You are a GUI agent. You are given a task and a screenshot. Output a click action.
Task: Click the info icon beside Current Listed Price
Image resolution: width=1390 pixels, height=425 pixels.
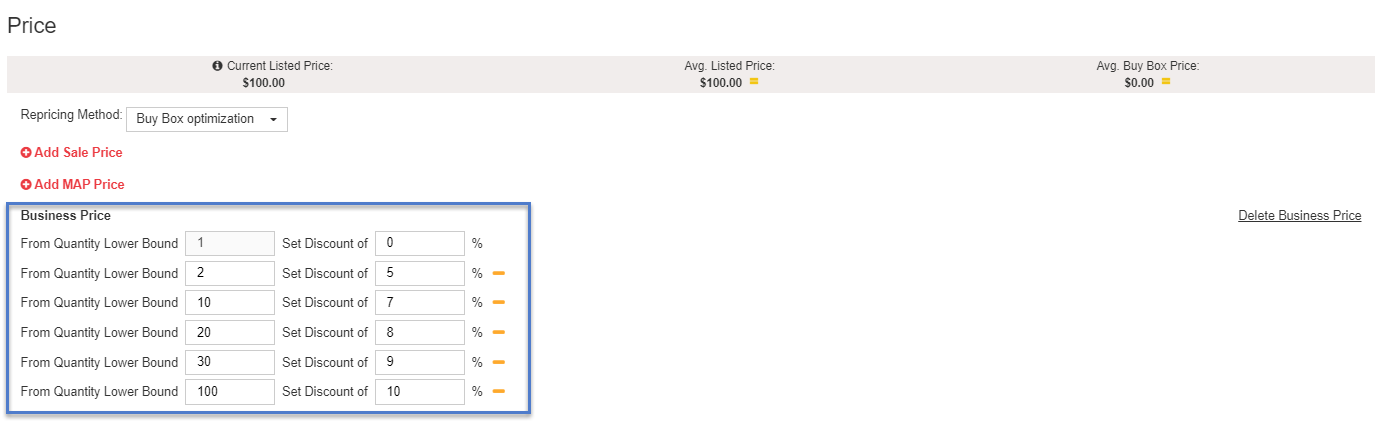pyautogui.click(x=217, y=66)
